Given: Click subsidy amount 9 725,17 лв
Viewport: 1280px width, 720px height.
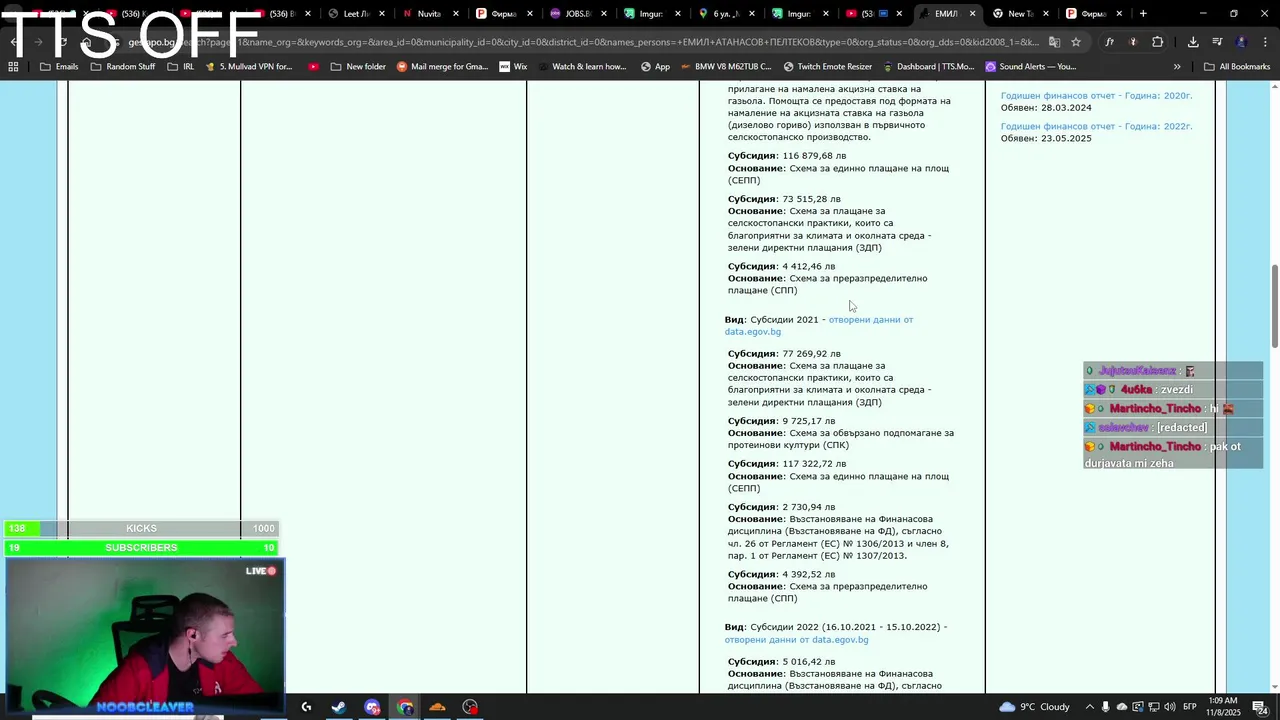Looking at the screenshot, I should (808, 421).
